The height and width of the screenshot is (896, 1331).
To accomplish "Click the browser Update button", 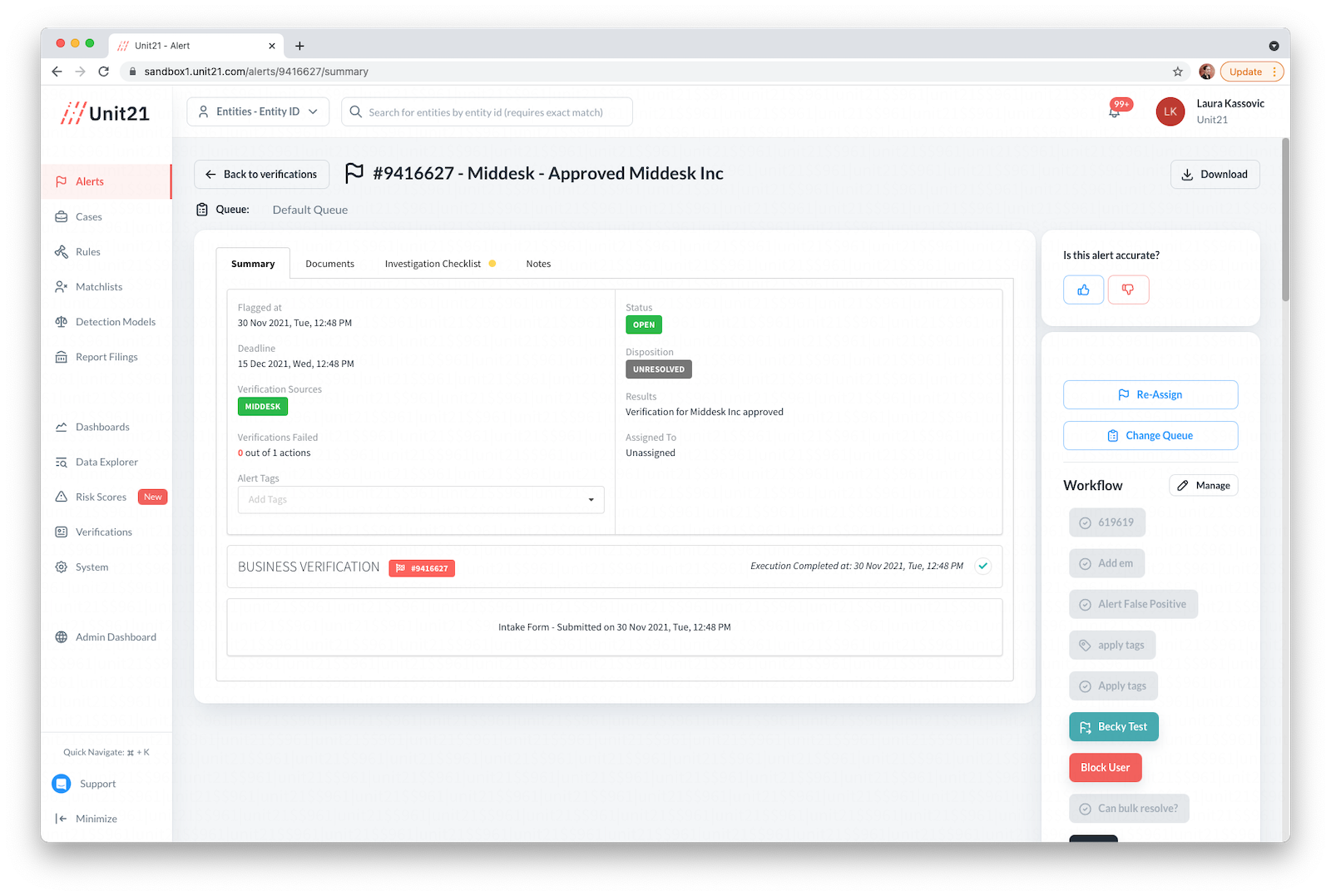I will point(1252,72).
